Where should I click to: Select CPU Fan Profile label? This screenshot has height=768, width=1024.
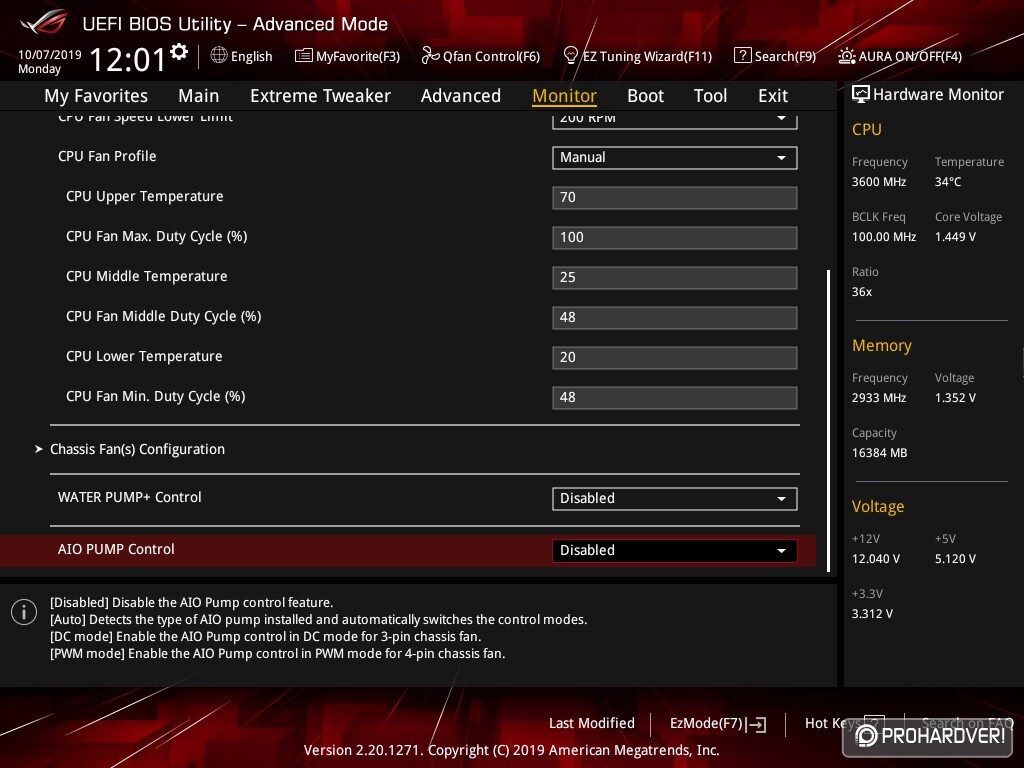coord(107,156)
